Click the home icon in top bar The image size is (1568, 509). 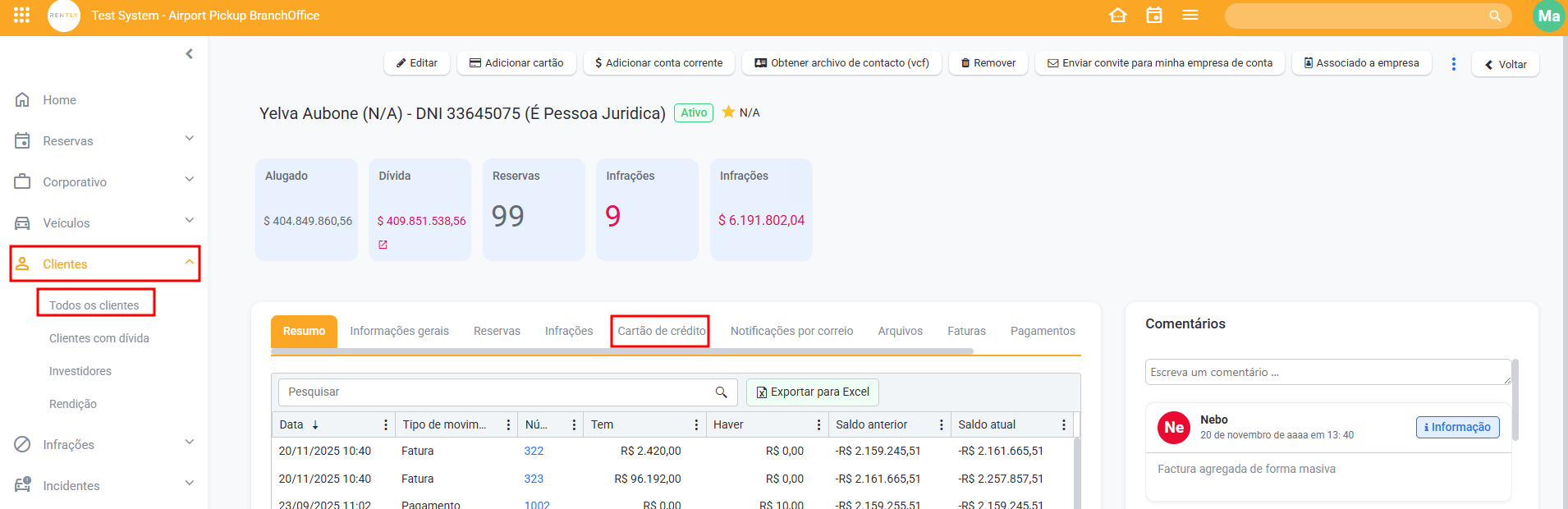click(x=1117, y=15)
